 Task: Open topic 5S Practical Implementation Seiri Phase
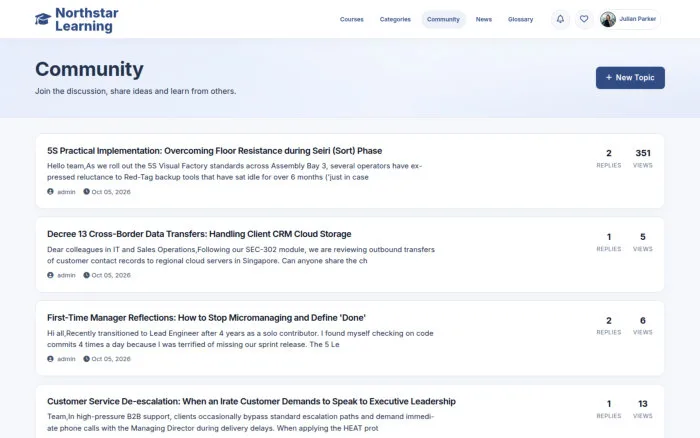214,151
